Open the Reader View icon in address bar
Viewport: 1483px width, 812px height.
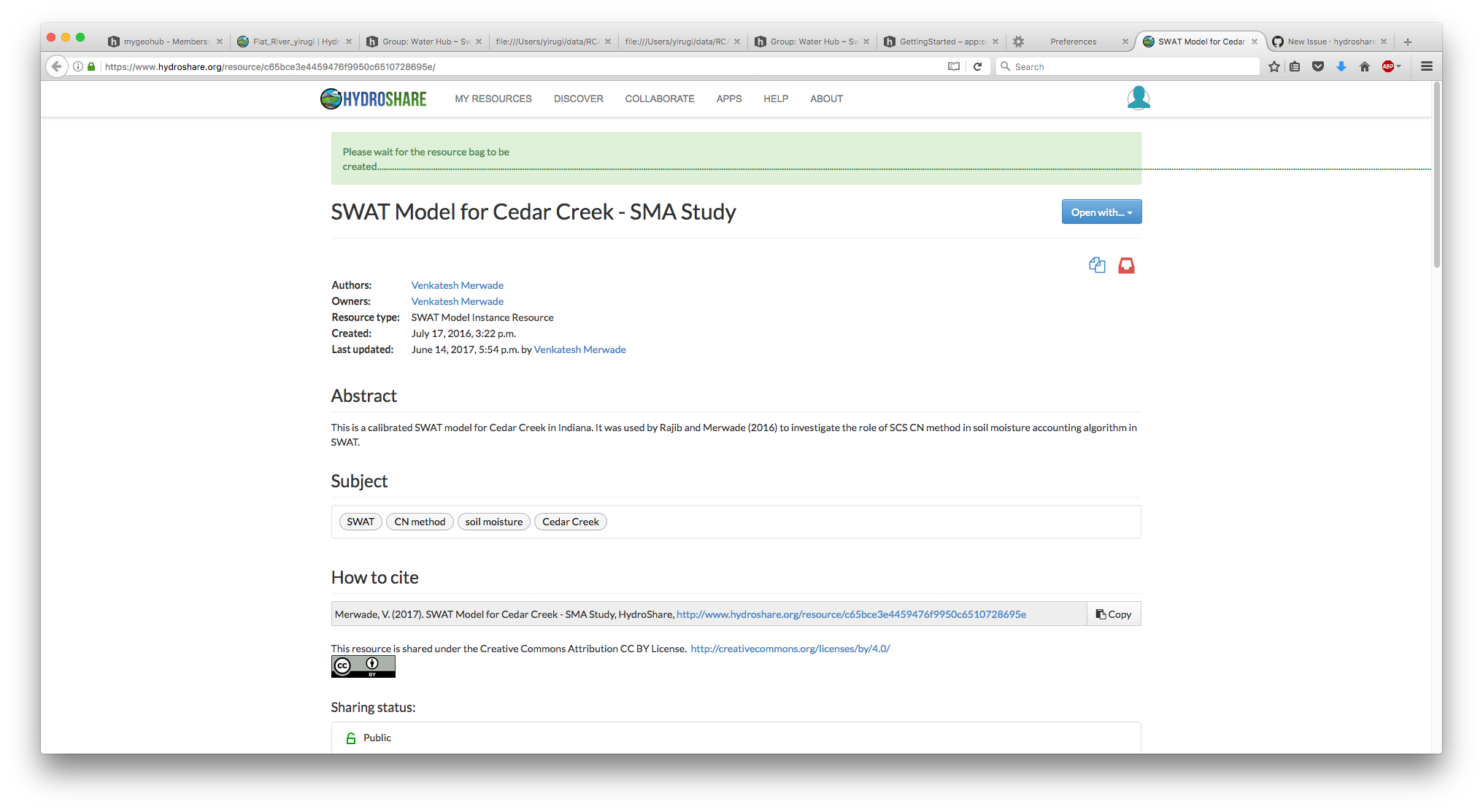[x=954, y=66]
